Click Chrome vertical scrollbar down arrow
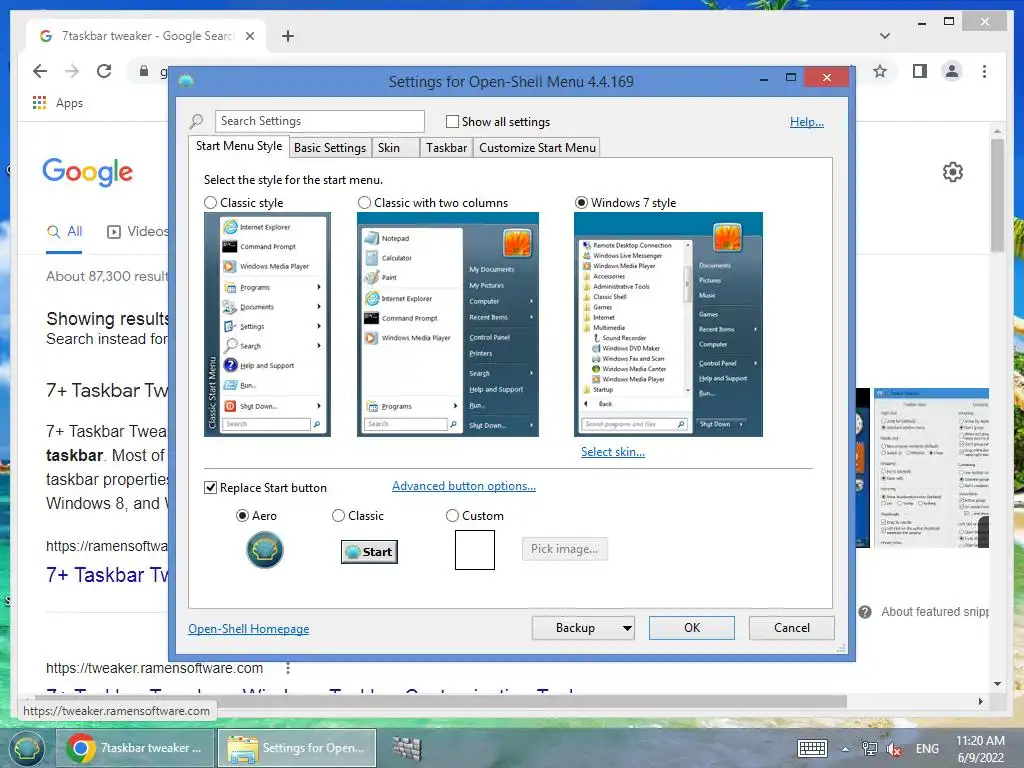Viewport: 1024px width, 768px height. click(997, 684)
